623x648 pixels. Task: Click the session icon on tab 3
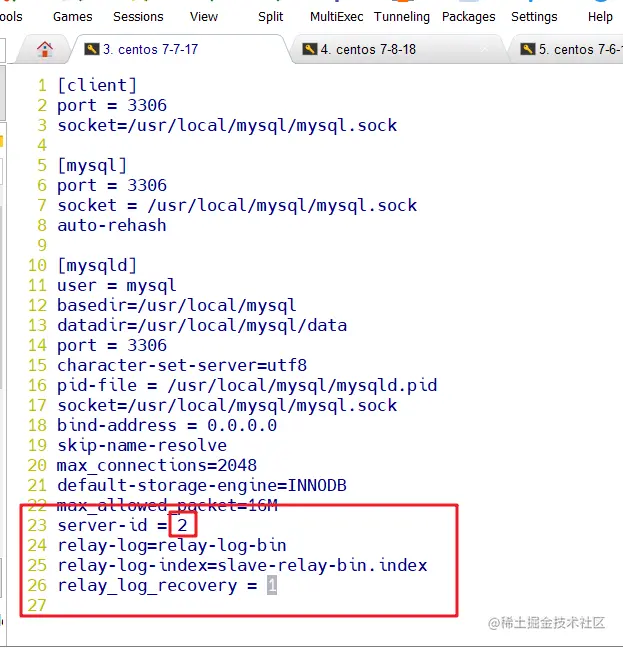pos(92,49)
